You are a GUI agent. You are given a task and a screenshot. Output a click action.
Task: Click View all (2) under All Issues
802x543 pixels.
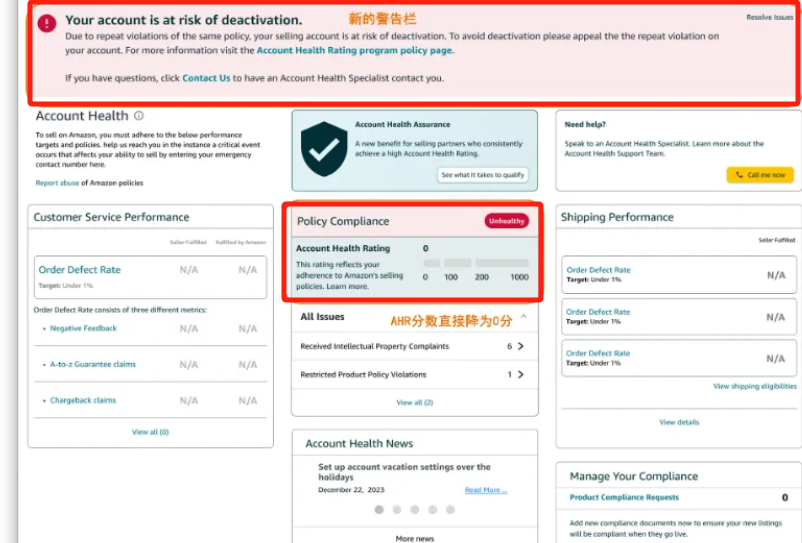pos(414,402)
